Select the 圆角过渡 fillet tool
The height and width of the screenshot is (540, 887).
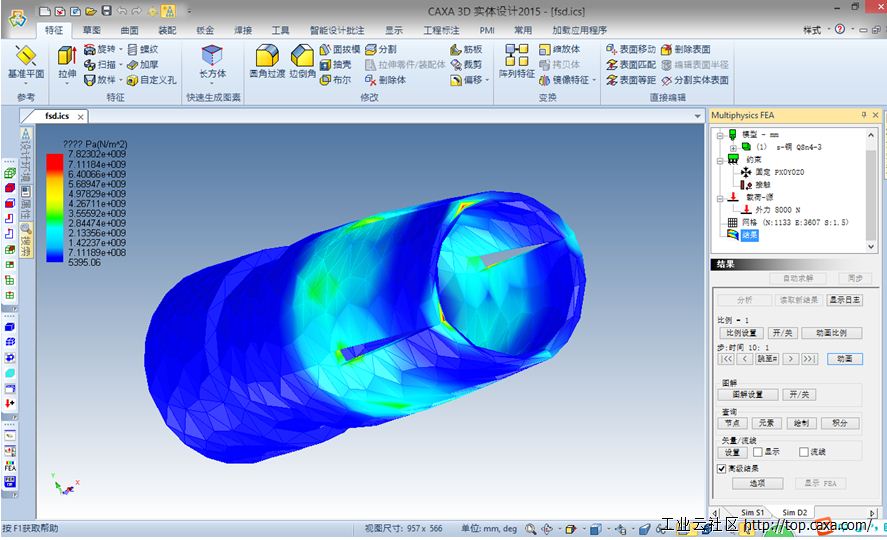click(x=267, y=56)
